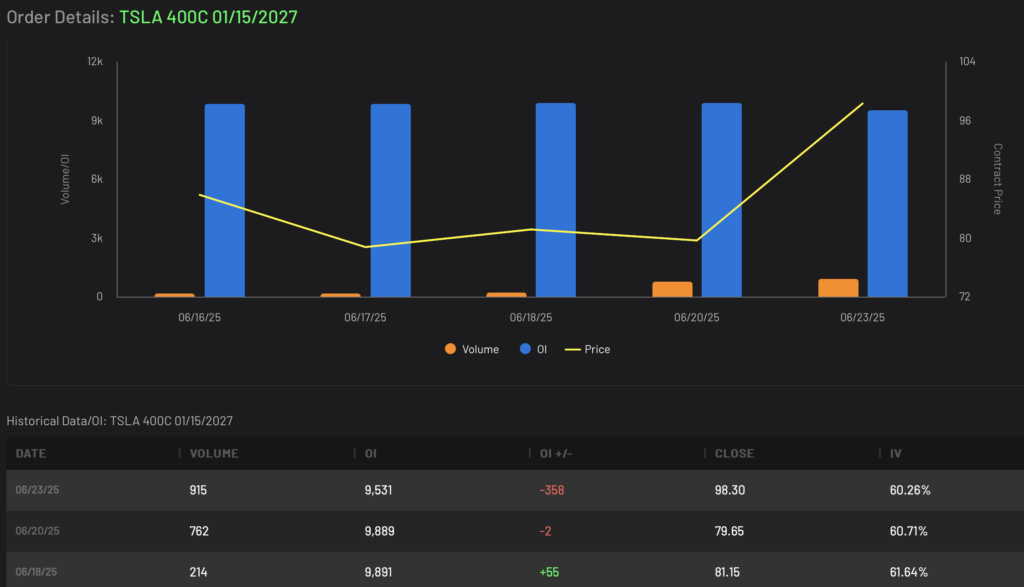Click volume value 214

[198, 573]
